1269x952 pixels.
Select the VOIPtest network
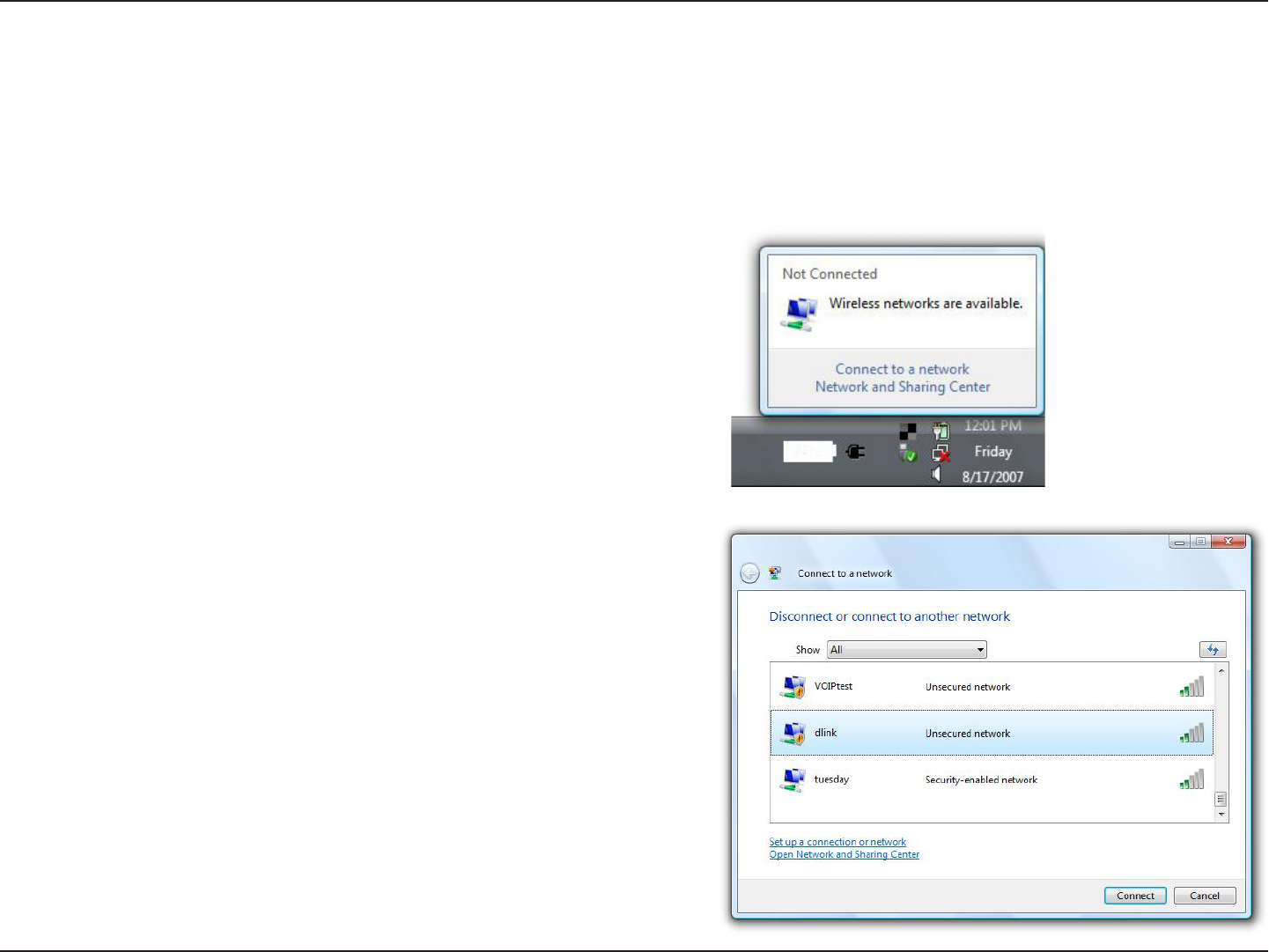point(992,687)
